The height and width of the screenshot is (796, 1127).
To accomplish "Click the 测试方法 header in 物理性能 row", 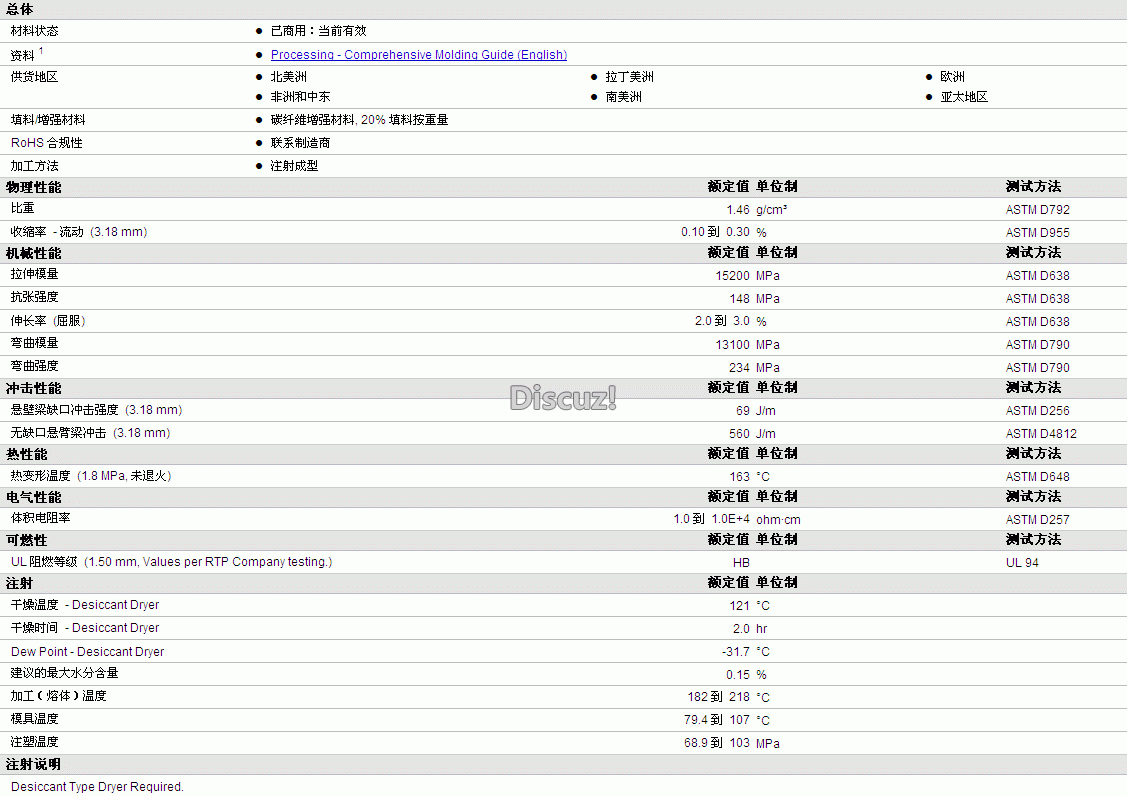I will 1034,187.
